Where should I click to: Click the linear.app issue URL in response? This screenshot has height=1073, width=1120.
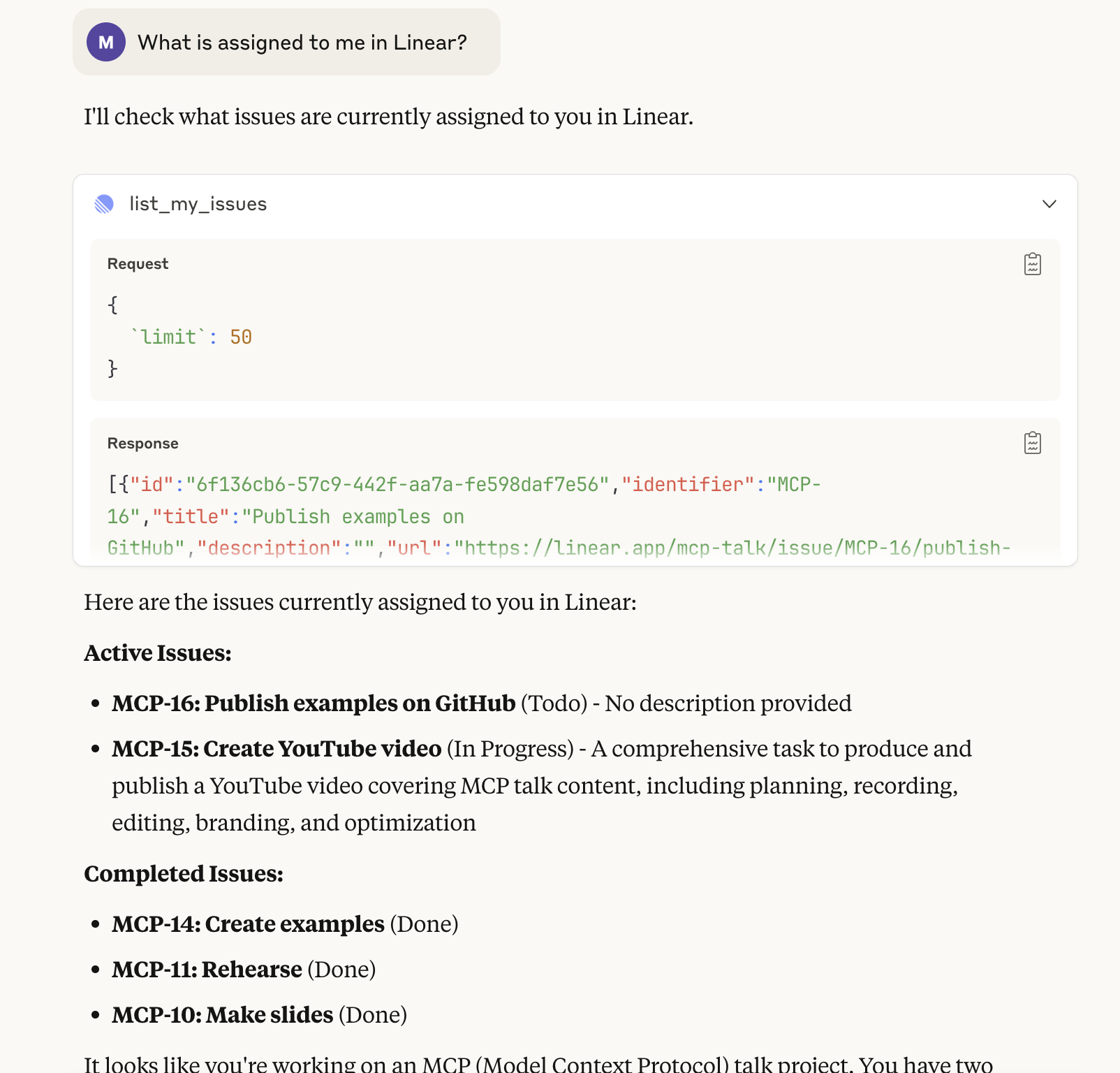[x=732, y=548]
